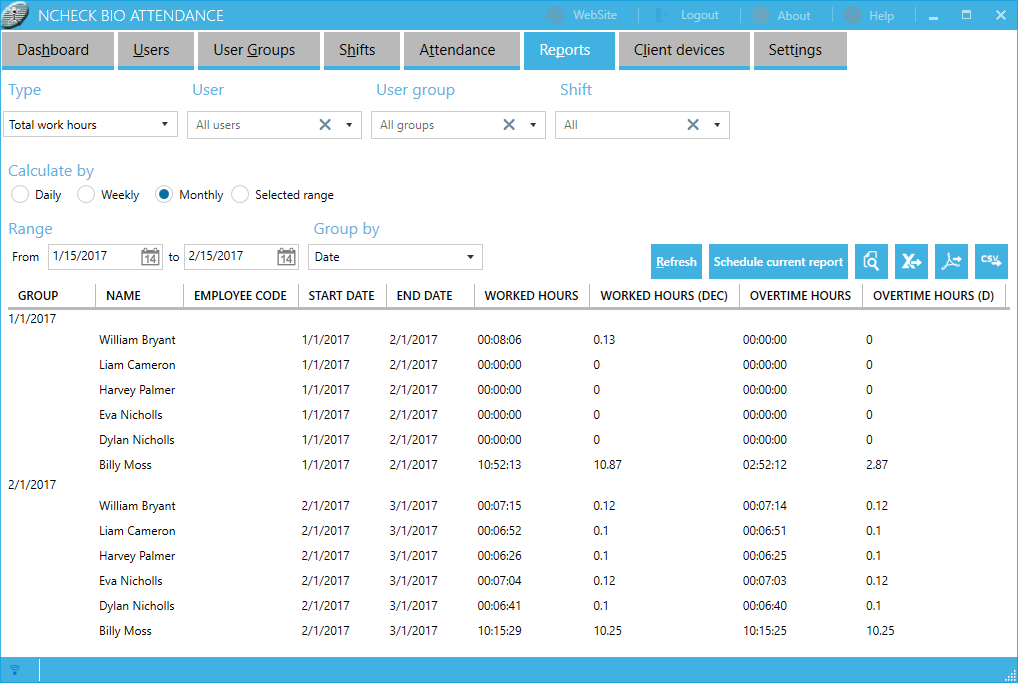1018x683 pixels.
Task: Export report to PDF
Action: click(951, 262)
